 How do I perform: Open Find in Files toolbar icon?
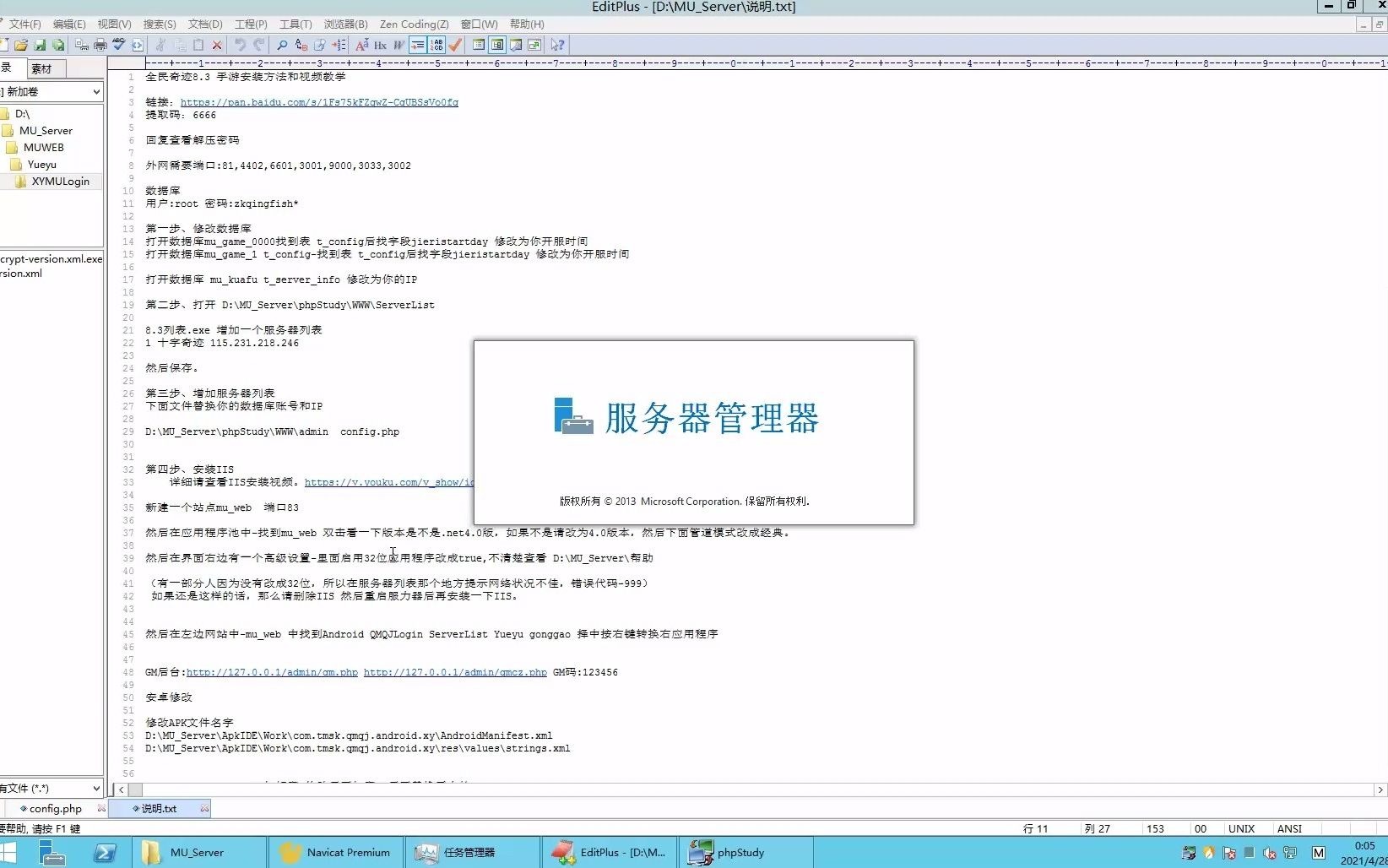[320, 45]
